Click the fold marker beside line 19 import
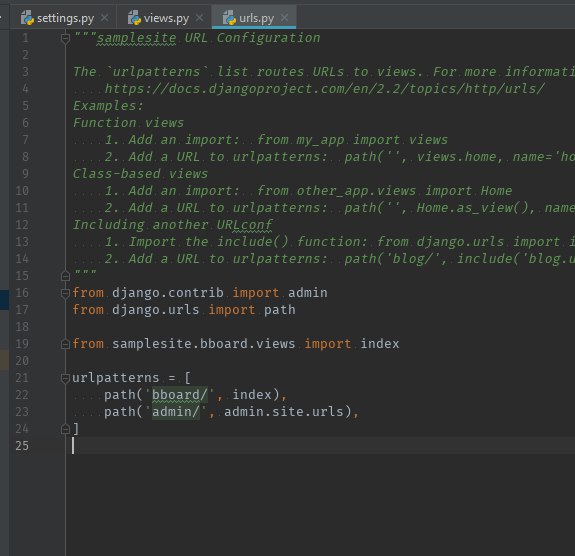Viewport: 575px width, 556px height. click(x=65, y=344)
